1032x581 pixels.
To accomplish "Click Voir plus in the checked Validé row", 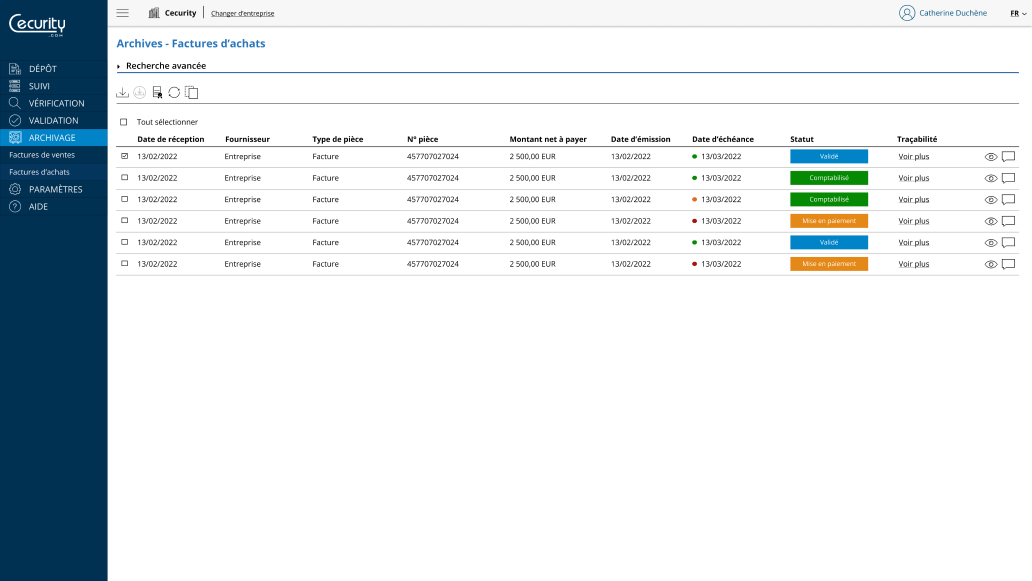I will point(914,157).
